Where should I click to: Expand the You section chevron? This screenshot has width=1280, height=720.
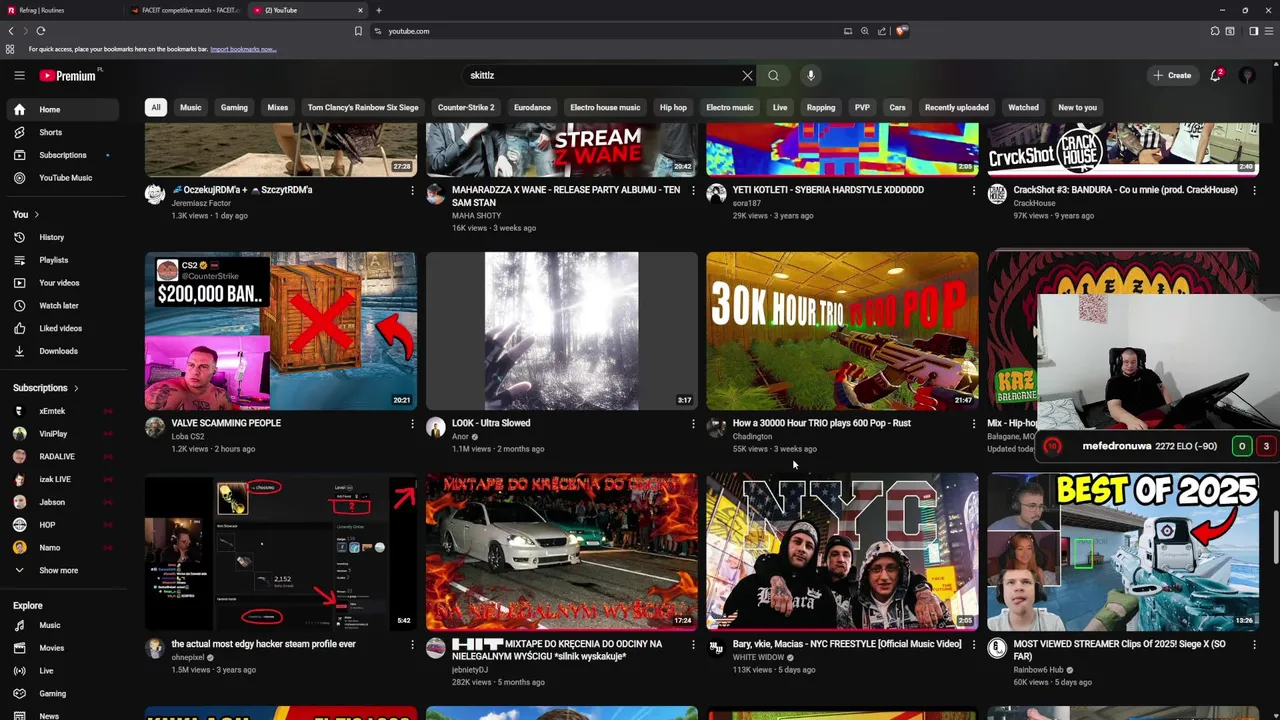pos(37,215)
